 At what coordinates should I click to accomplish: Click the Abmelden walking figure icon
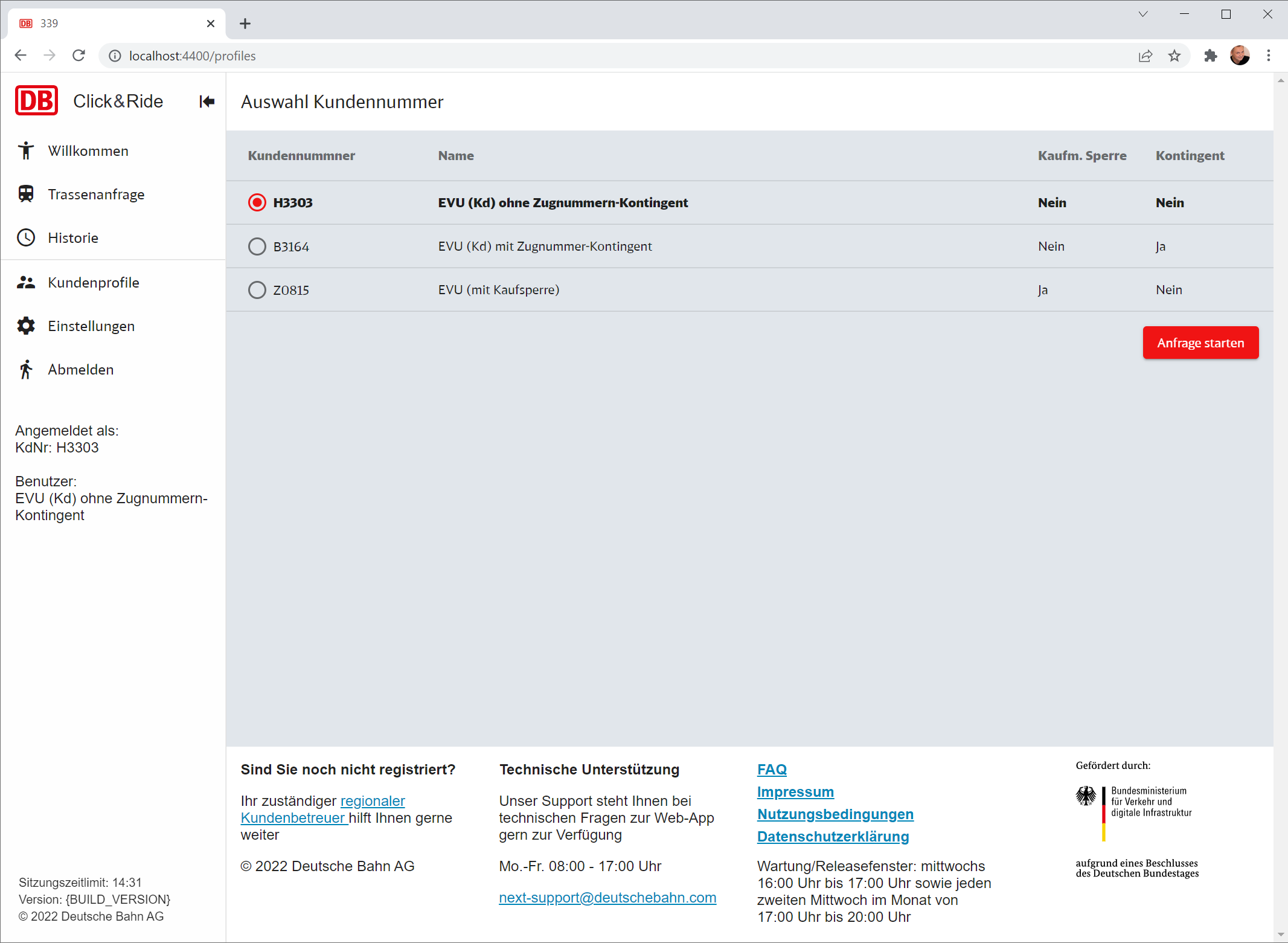26,369
